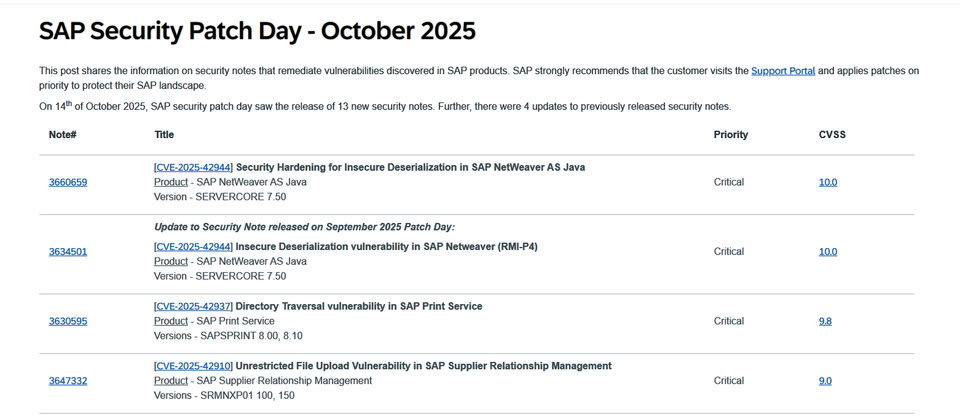This screenshot has width=960, height=418.
Task: Click Product link in note 3660659 row
Action: click(171, 182)
